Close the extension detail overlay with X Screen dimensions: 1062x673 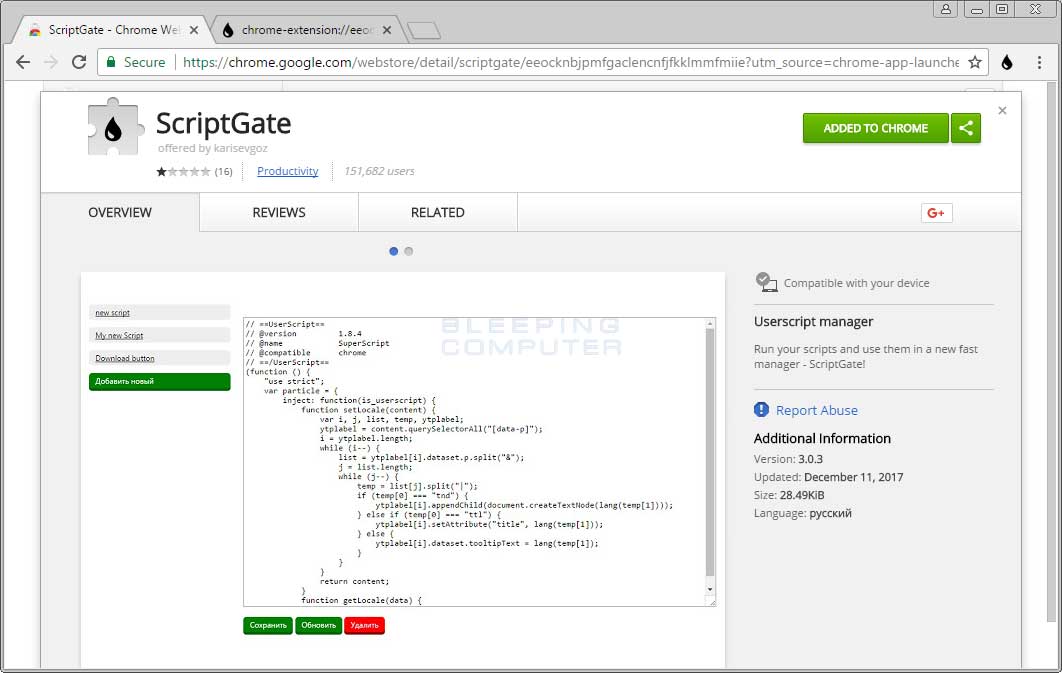pyautogui.click(x=1002, y=110)
